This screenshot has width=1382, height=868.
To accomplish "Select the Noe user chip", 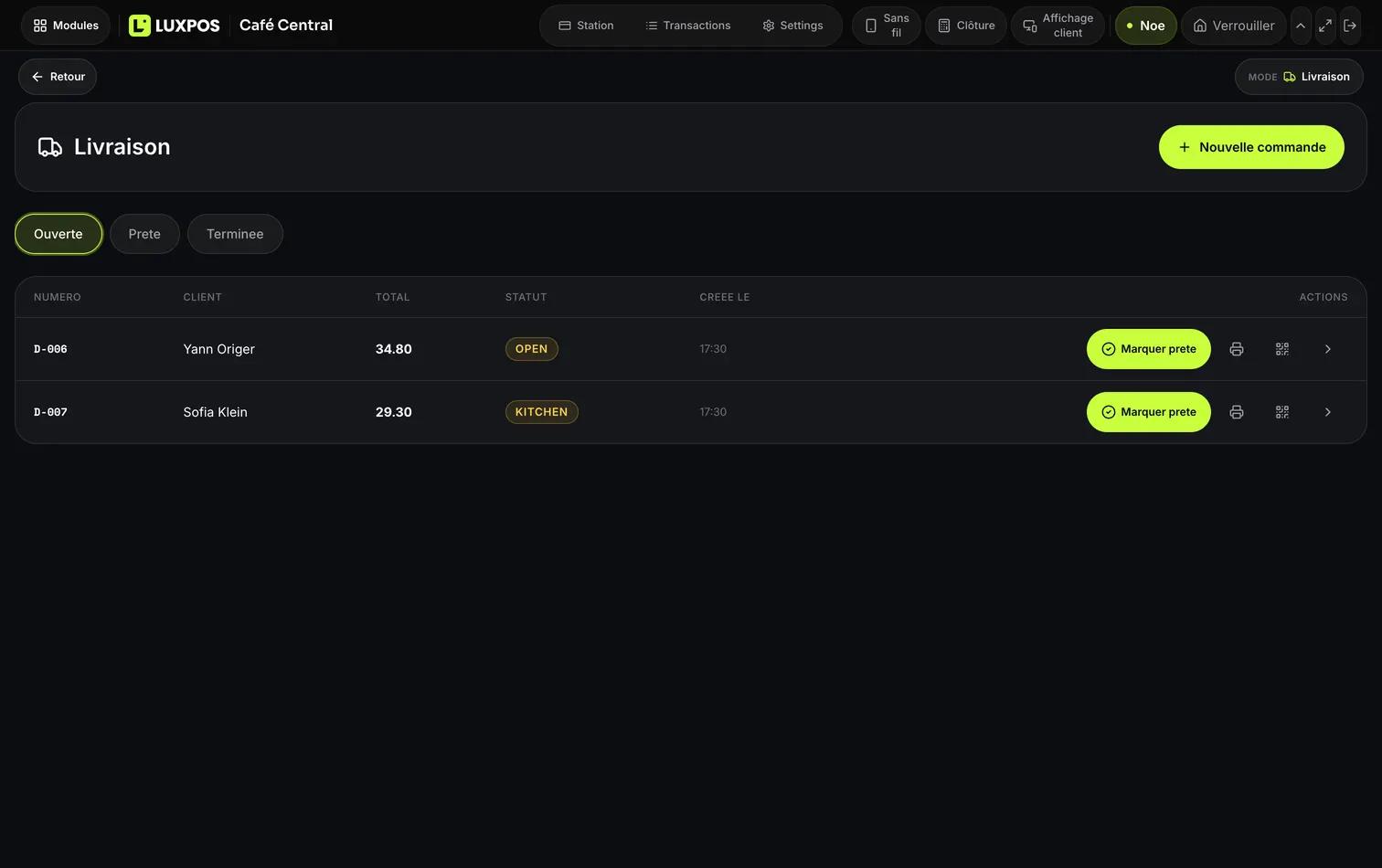I will pyautogui.click(x=1145, y=26).
